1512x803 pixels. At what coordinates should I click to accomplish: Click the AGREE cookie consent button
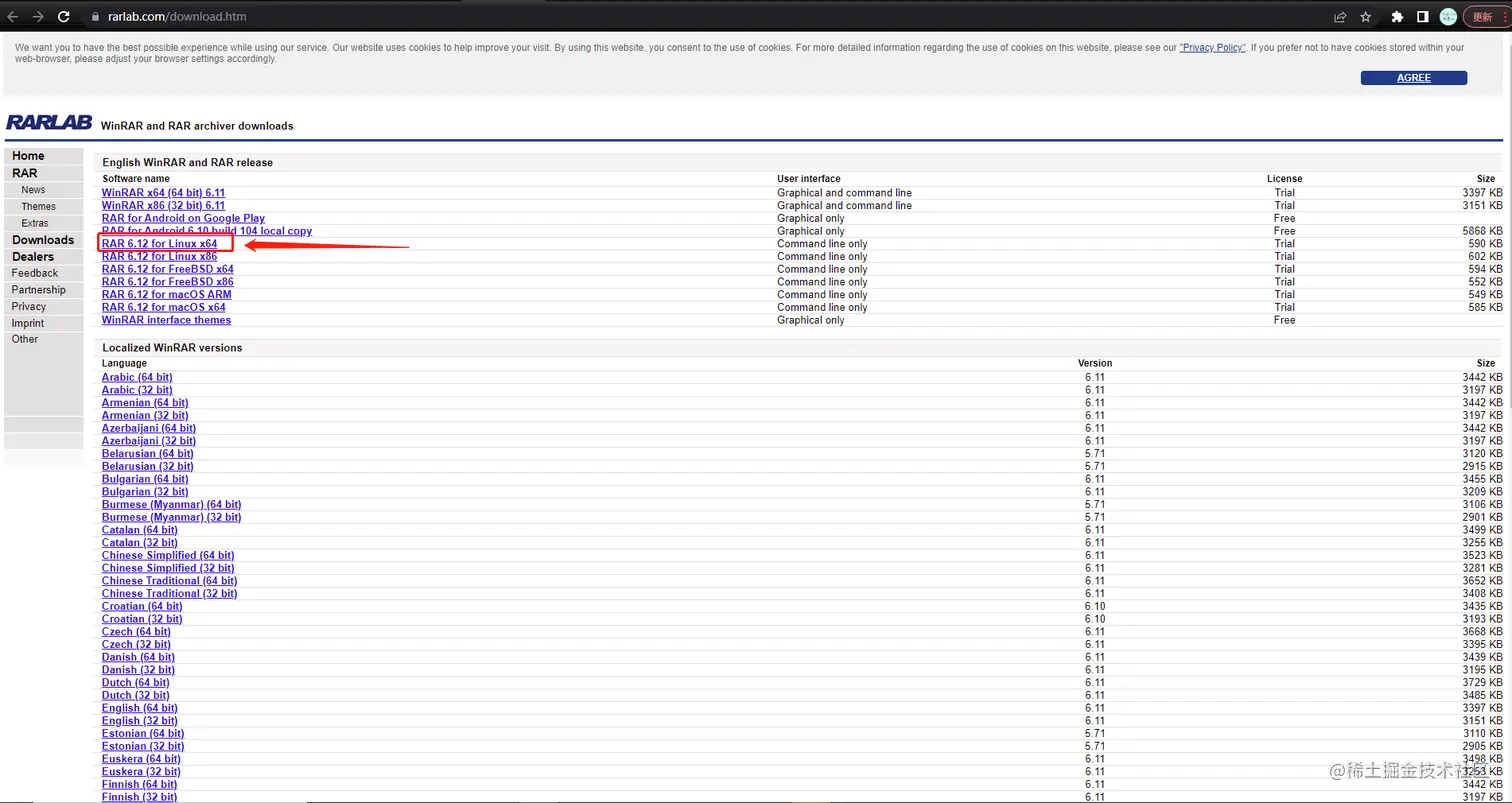(x=1413, y=78)
